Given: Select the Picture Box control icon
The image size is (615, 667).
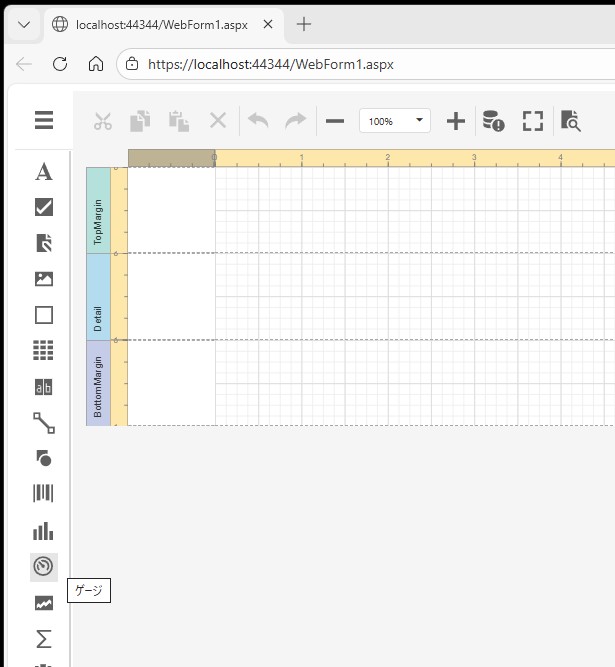Looking at the screenshot, I should coord(43,279).
